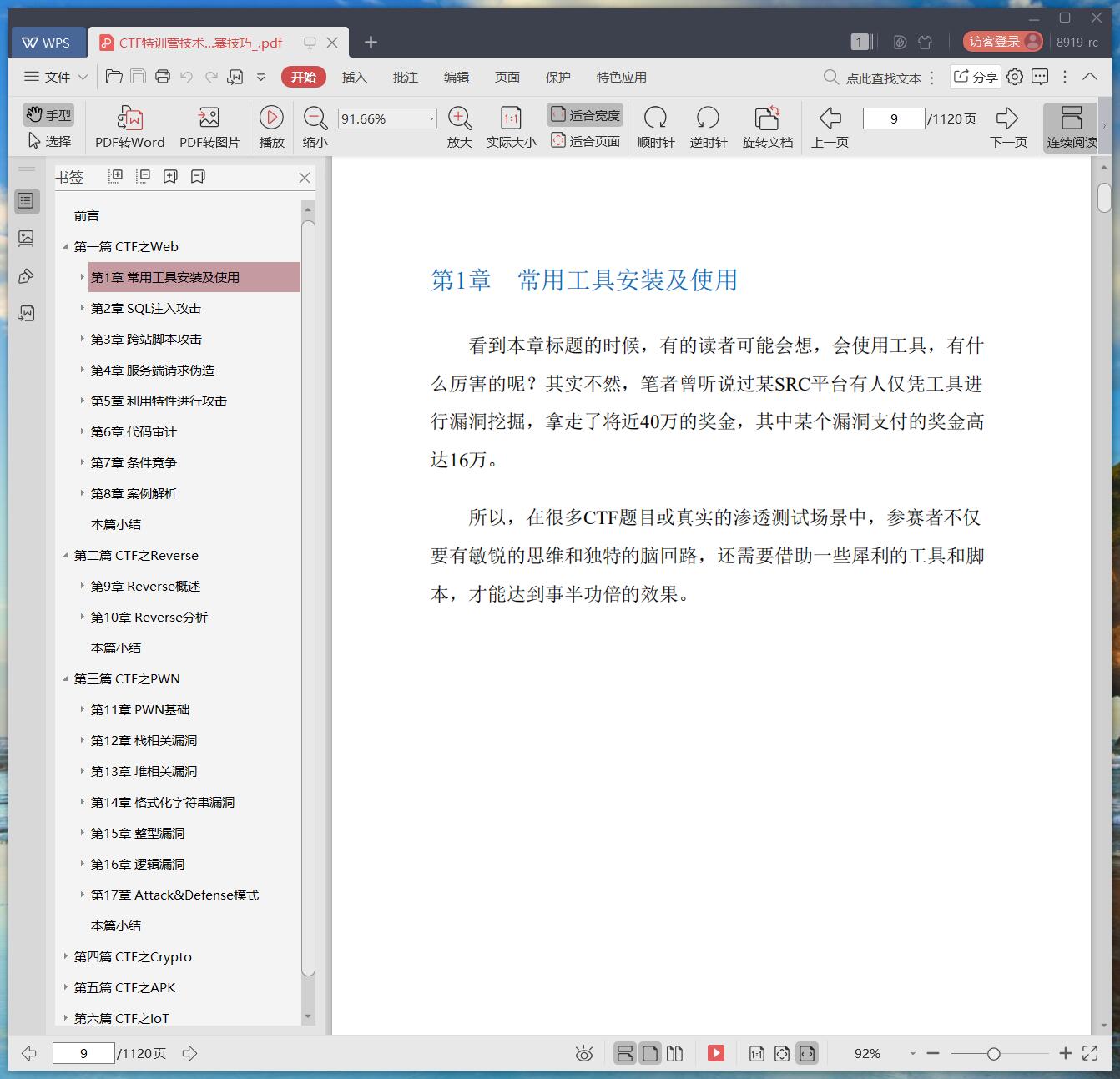Toggle continuous reading mode (连续阅读)
The width and height of the screenshot is (1120, 1079).
[x=1072, y=127]
